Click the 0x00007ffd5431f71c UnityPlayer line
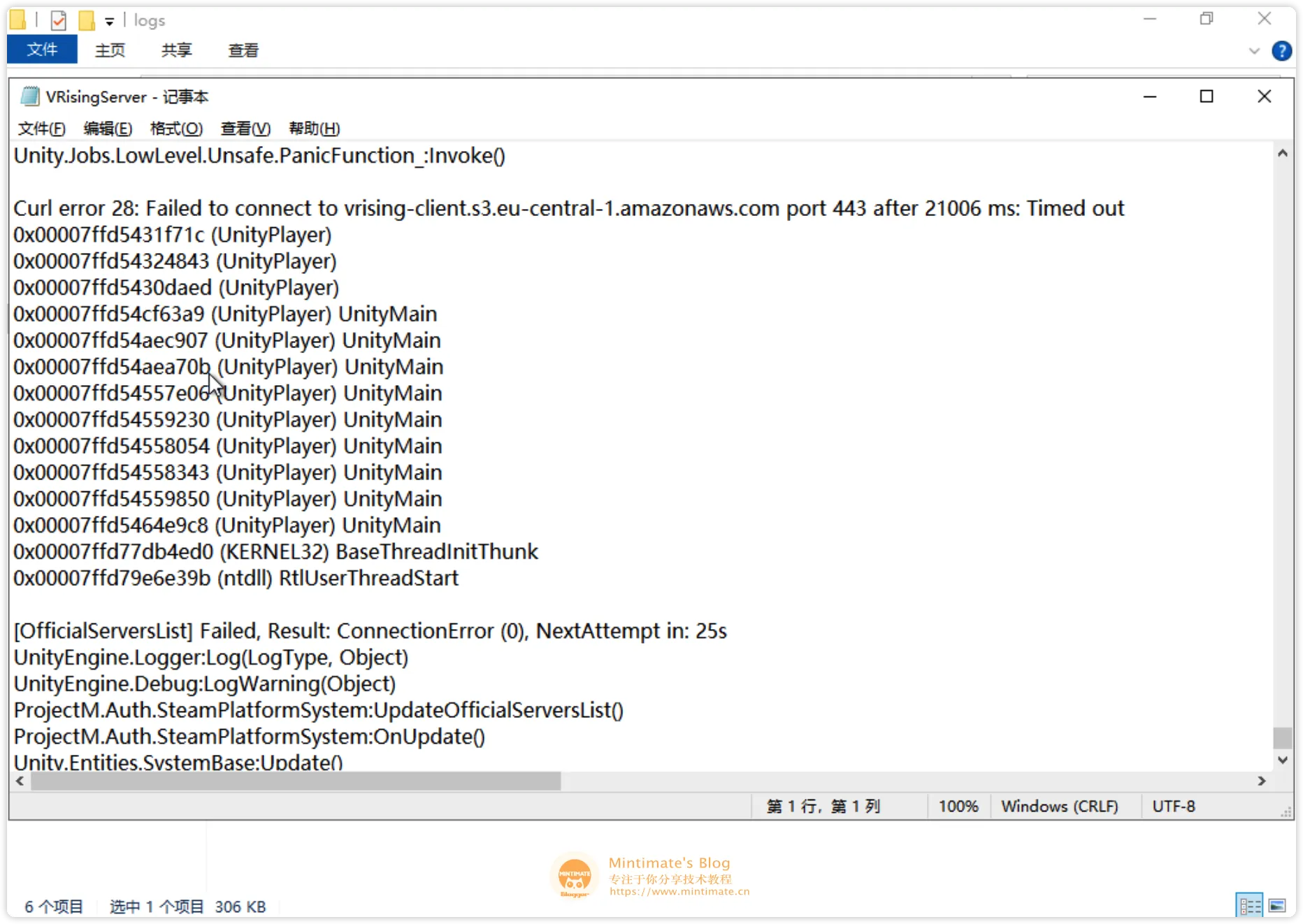The image size is (1303, 924). point(172,235)
